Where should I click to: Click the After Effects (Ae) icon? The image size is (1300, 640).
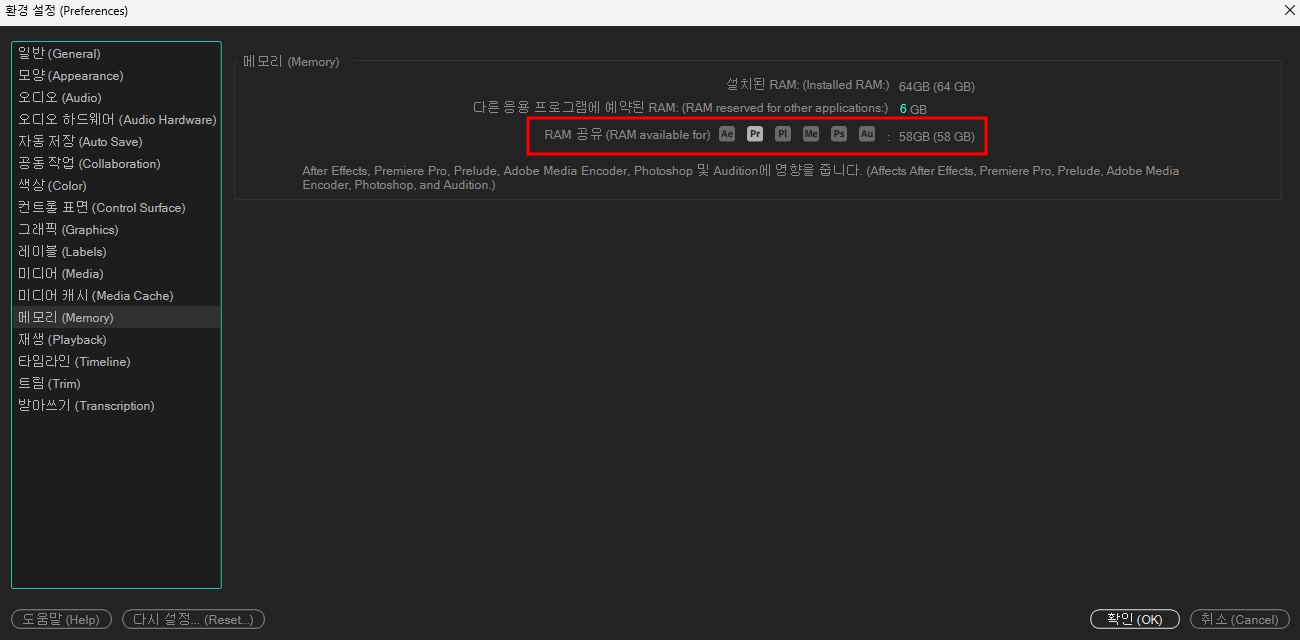[x=727, y=132]
